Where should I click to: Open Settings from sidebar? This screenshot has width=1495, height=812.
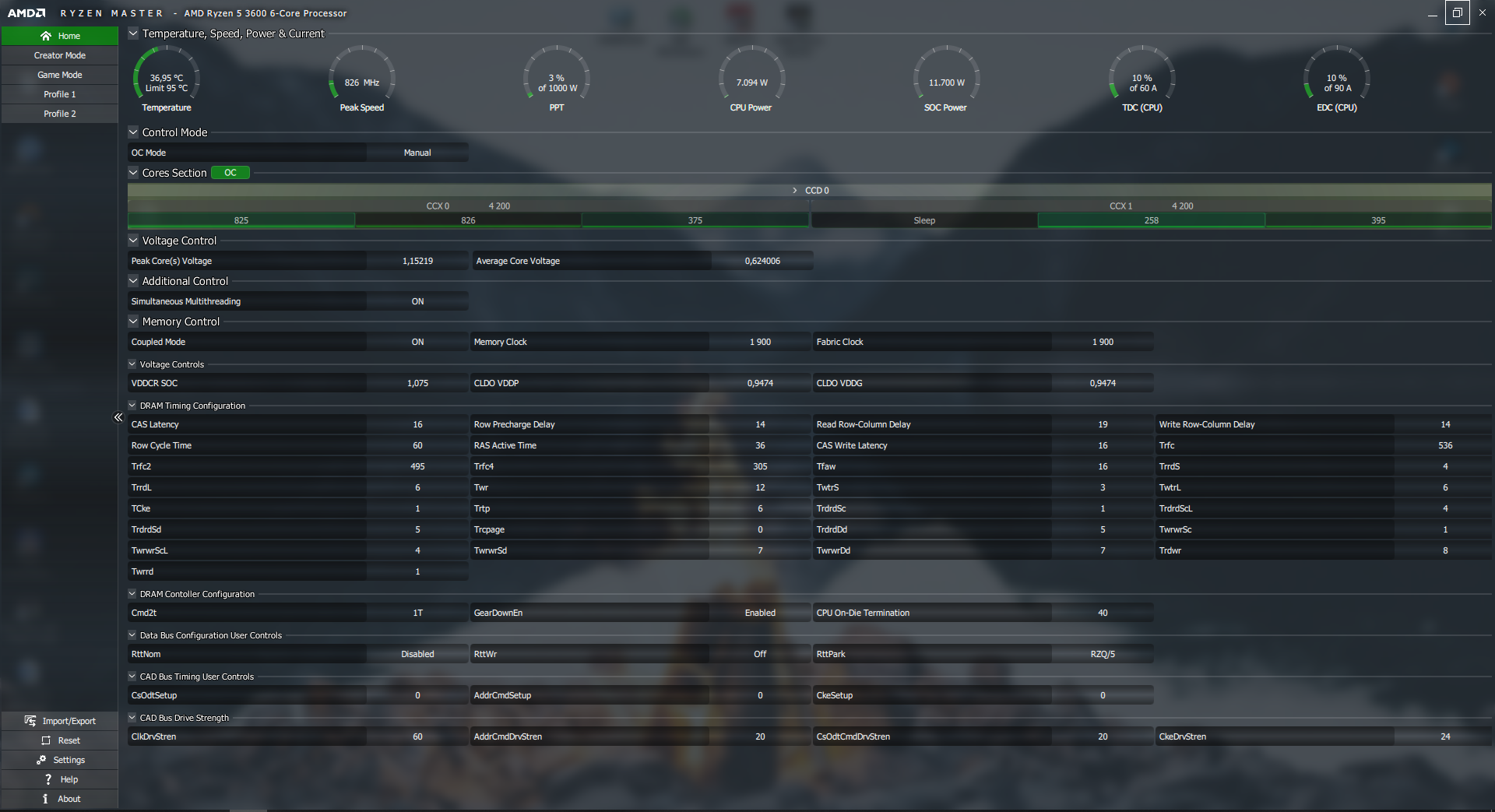[60, 760]
